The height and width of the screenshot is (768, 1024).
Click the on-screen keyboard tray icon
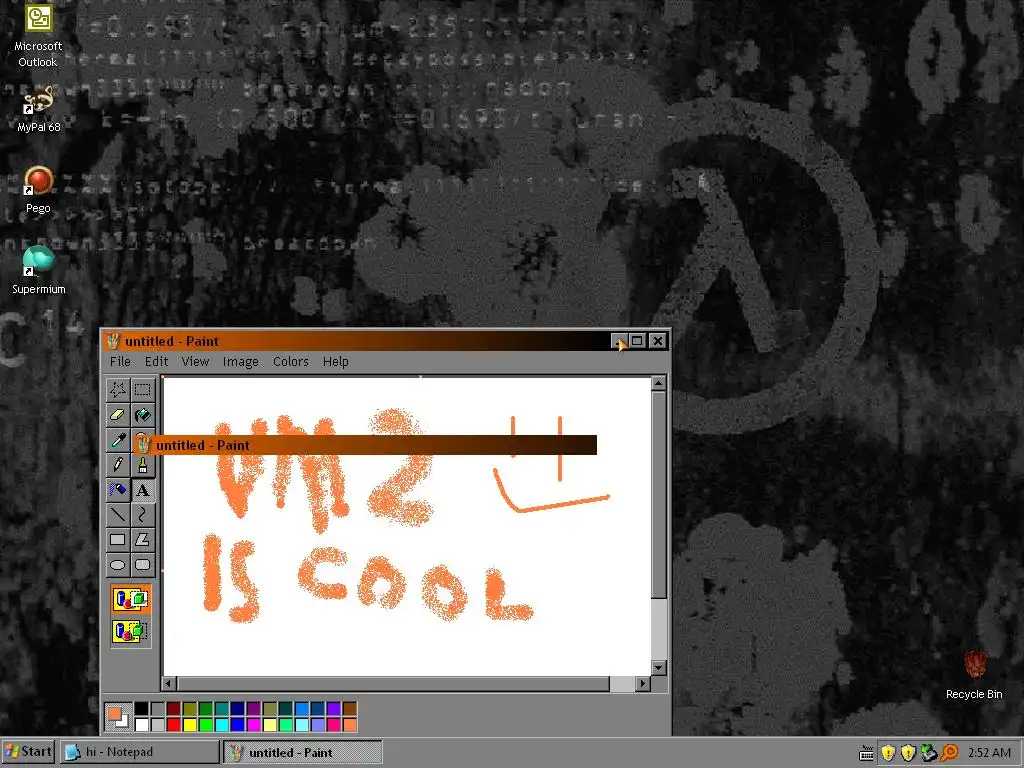coord(866,753)
